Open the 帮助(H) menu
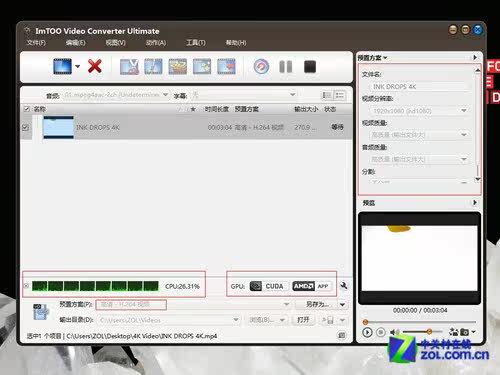The height and width of the screenshot is (375, 500). (x=236, y=43)
